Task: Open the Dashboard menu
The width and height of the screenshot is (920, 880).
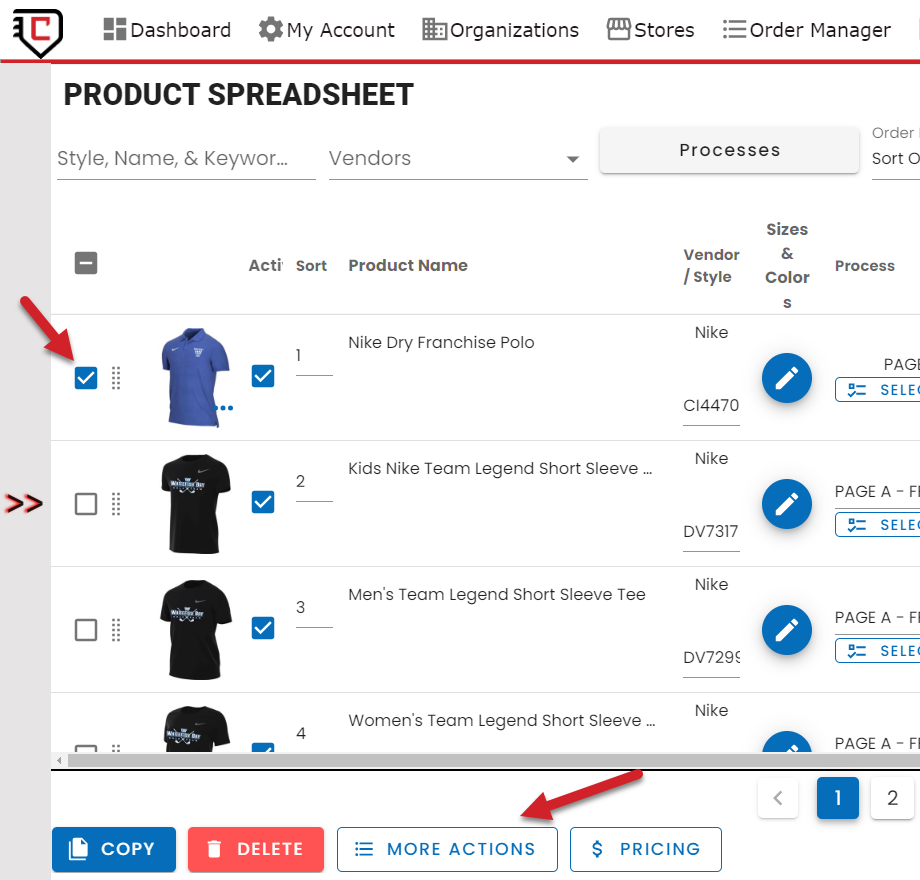Action: click(x=167, y=30)
